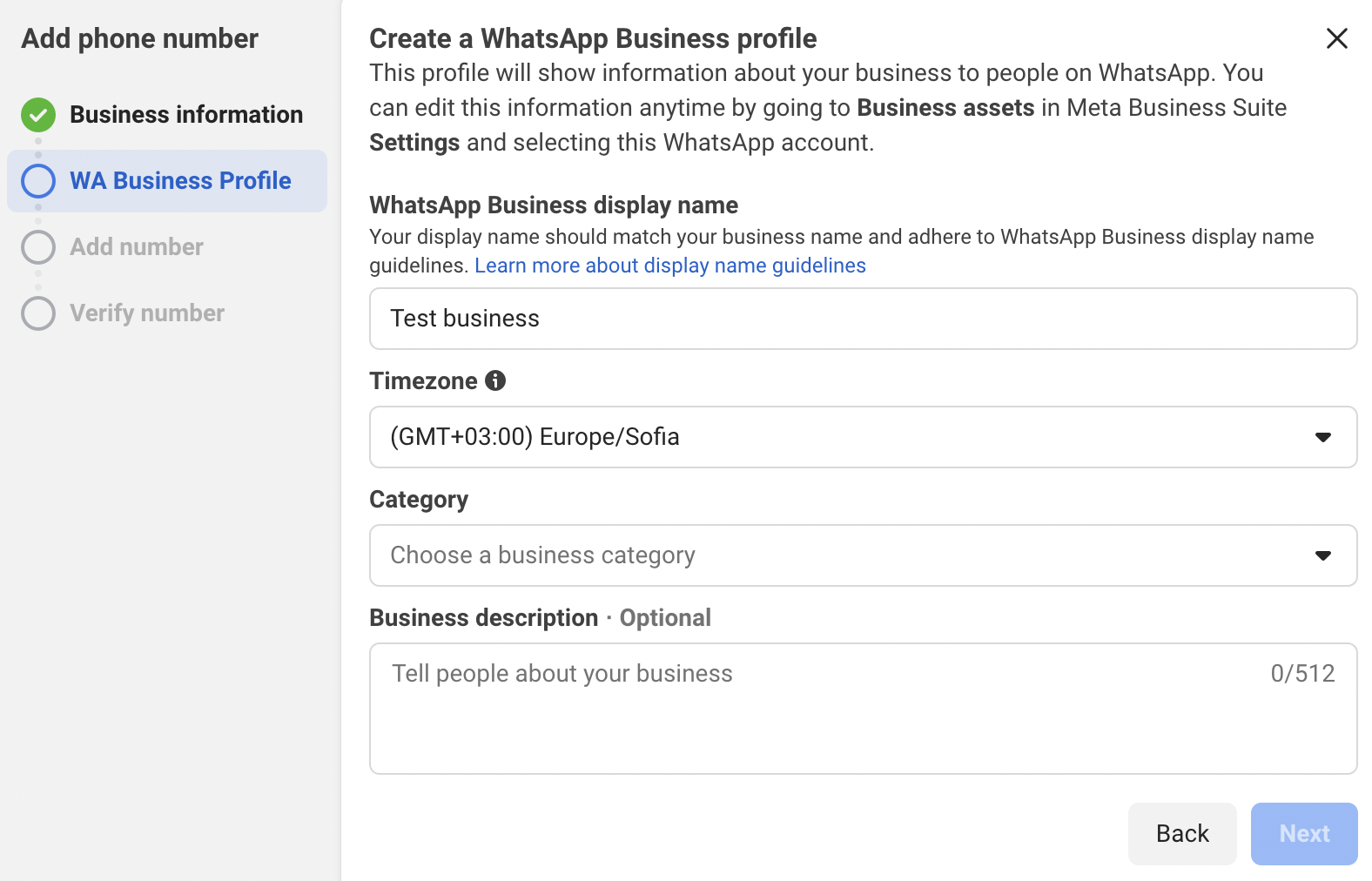1372x881 pixels.
Task: Select the Verify number step
Action: click(x=167, y=313)
